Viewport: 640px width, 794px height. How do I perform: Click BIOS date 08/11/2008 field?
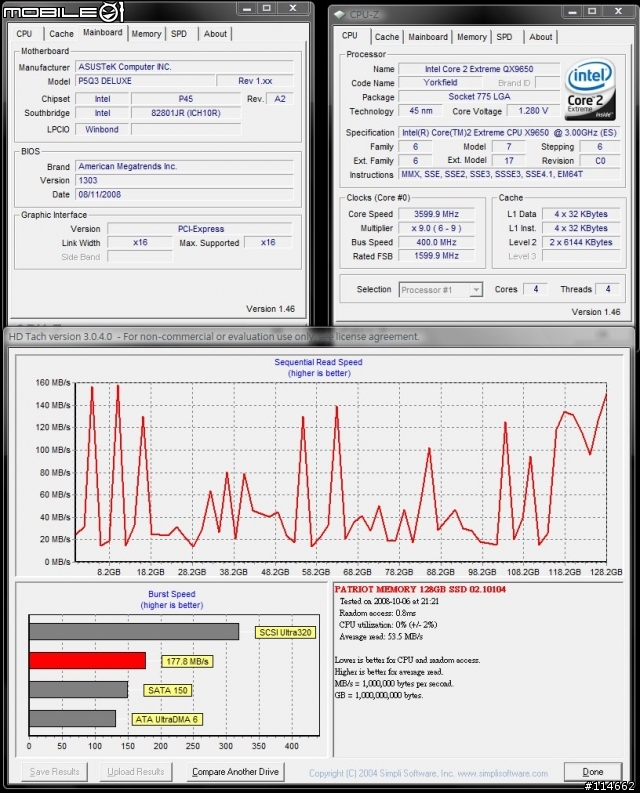click(x=184, y=194)
